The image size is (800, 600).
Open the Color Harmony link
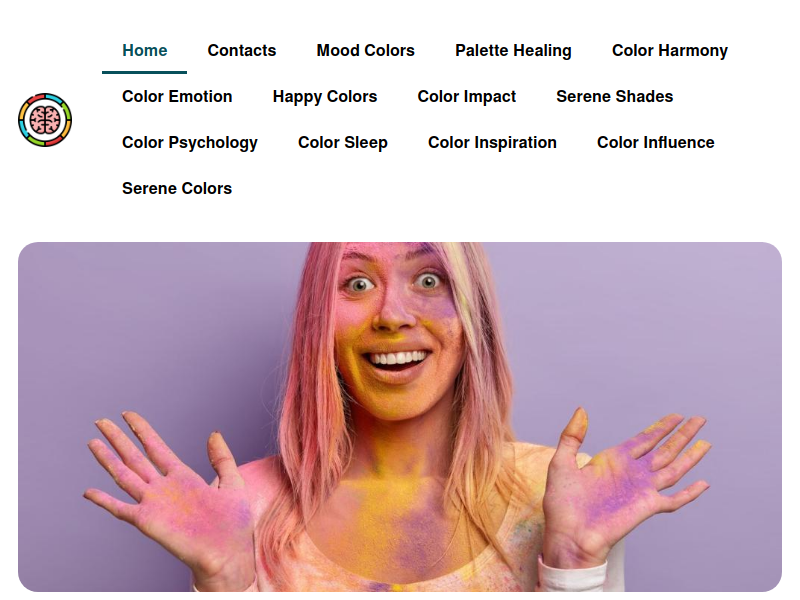point(669,51)
